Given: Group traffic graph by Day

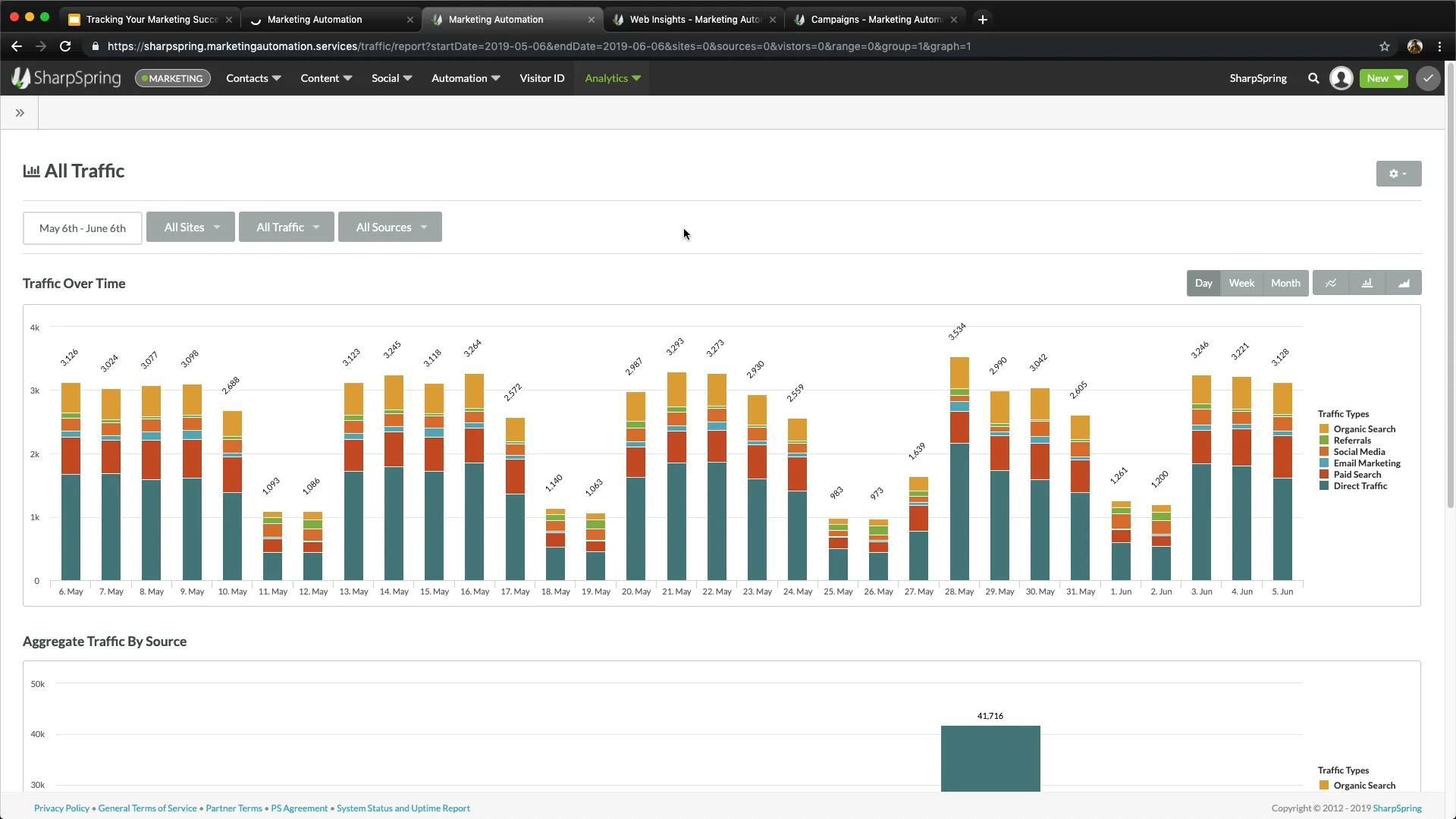Looking at the screenshot, I should [x=1203, y=283].
